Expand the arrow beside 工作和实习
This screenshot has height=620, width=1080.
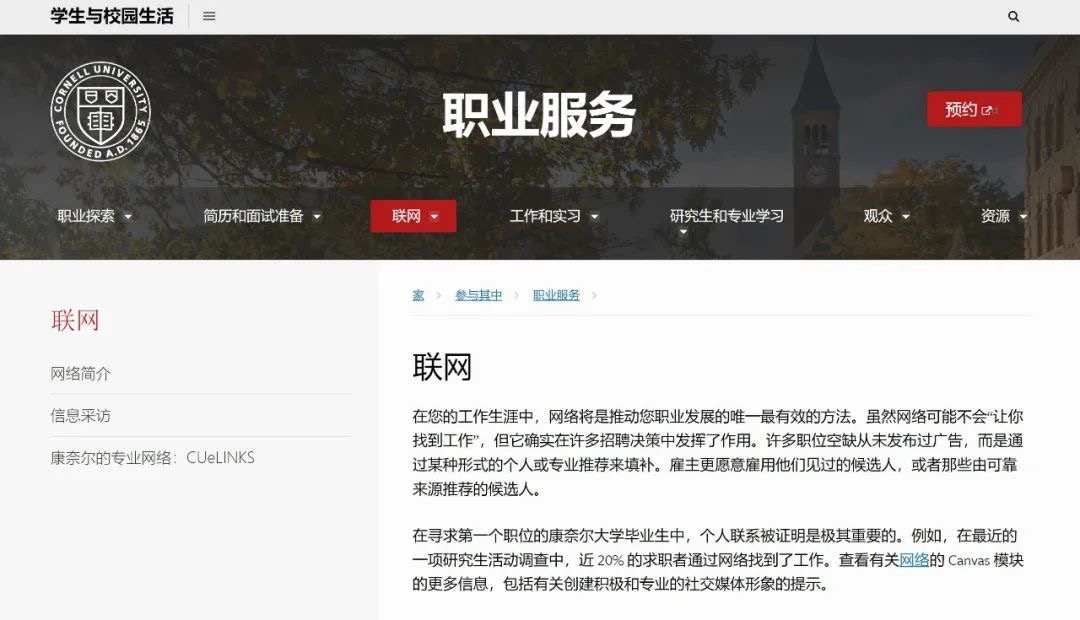[594, 217]
